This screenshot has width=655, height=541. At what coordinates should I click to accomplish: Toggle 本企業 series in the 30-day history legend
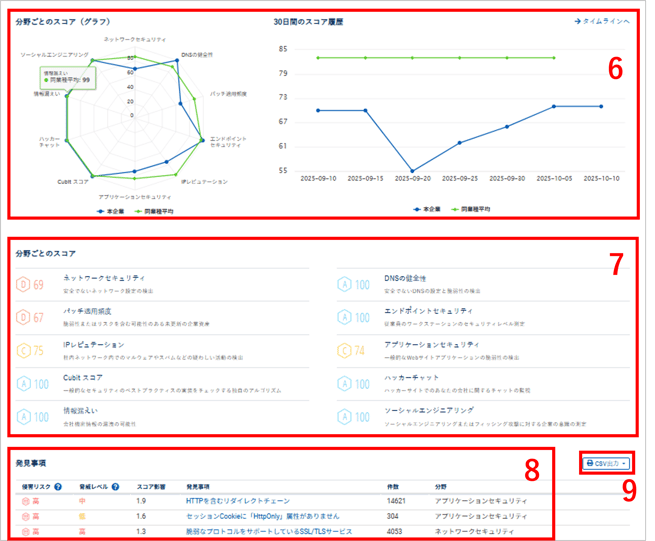(x=426, y=209)
